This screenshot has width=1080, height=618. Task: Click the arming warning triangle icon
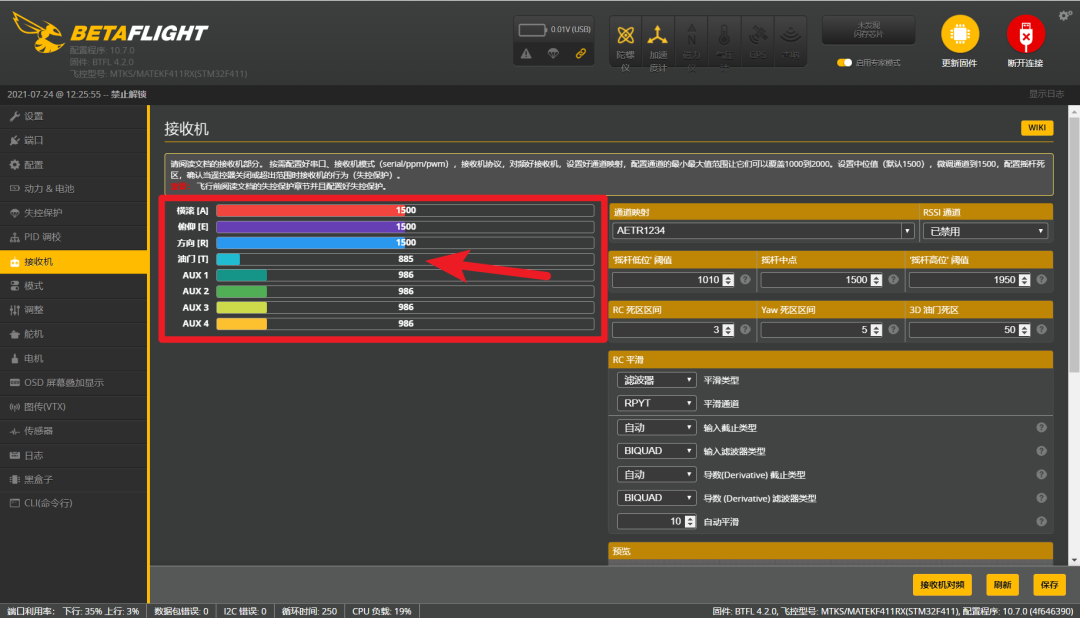(x=526, y=54)
